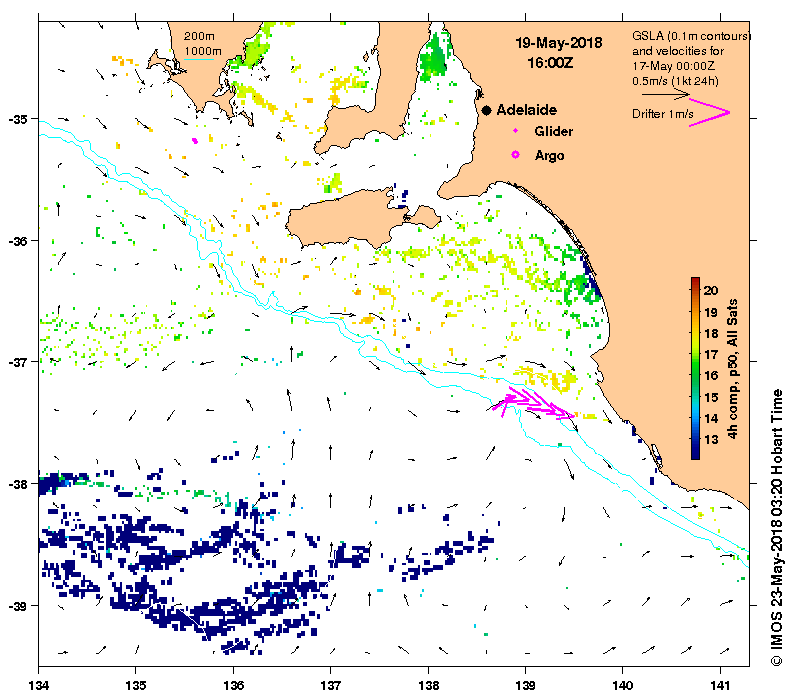Screen dimensions: 791x700
Task: Click the 20 value on color scale
Action: [711, 290]
